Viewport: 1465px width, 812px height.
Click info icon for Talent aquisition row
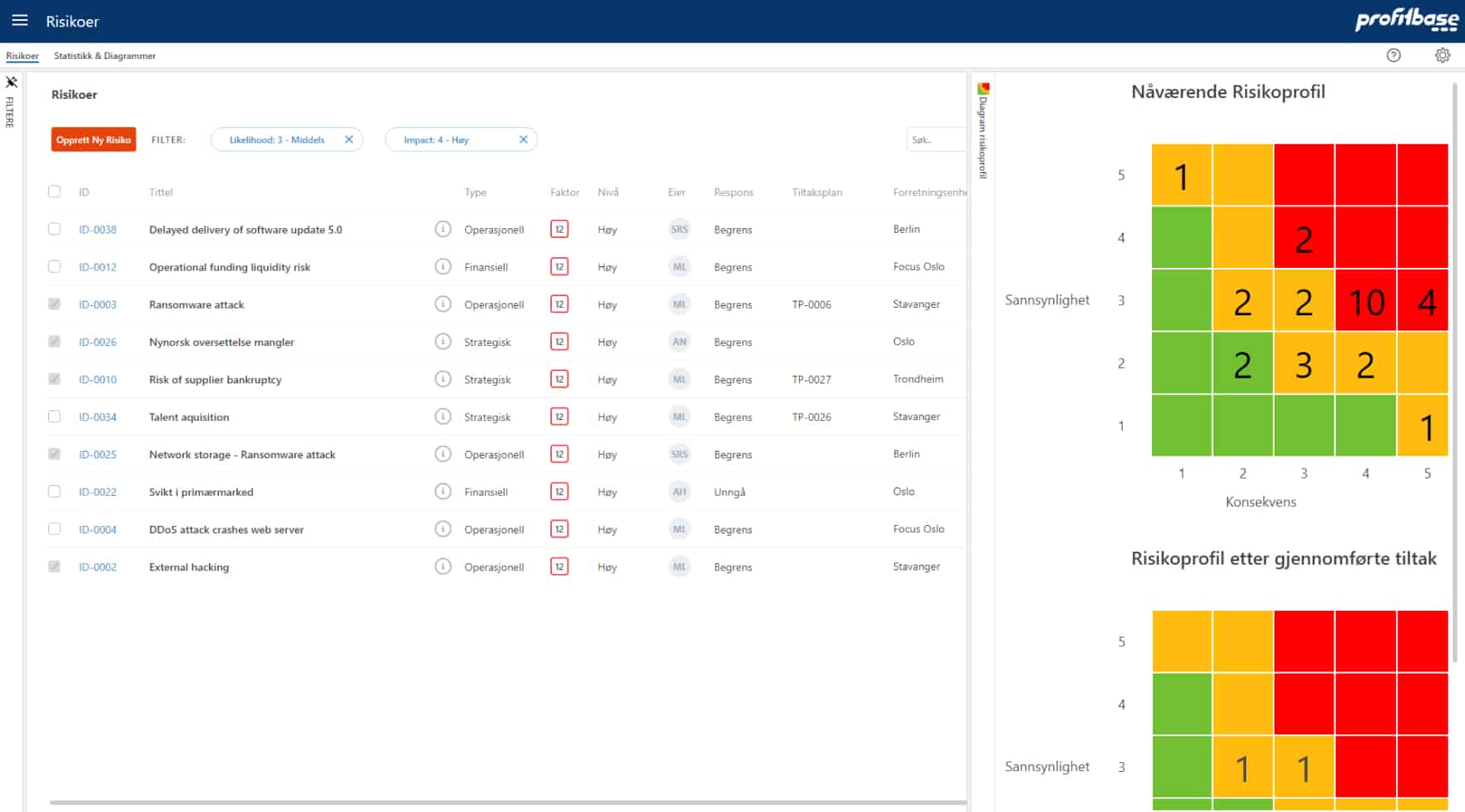click(x=443, y=417)
